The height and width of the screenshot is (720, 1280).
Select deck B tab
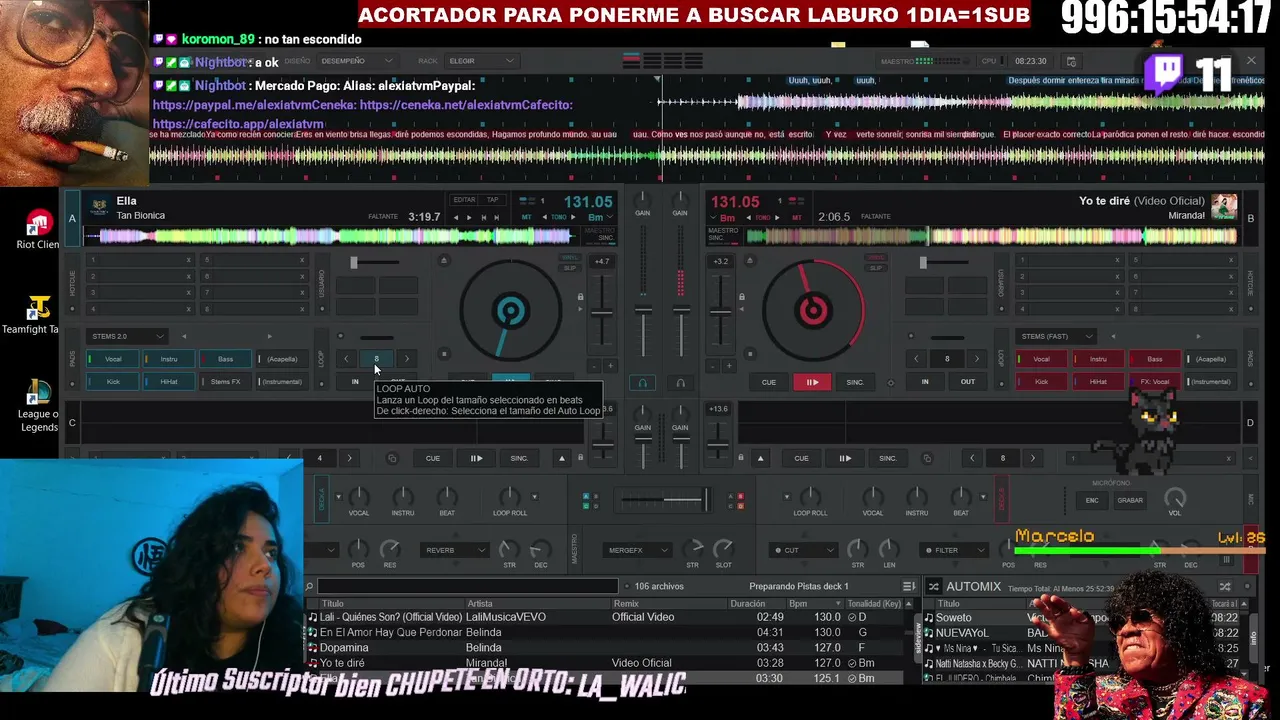click(x=1250, y=219)
